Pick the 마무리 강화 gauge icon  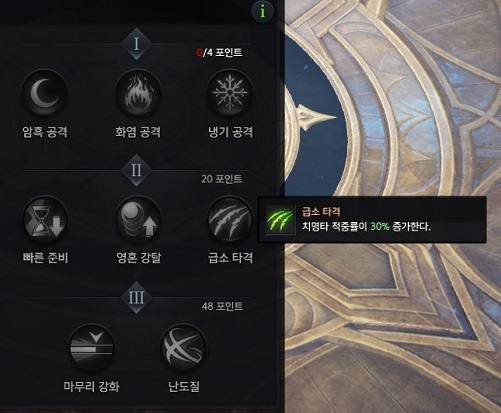(92, 347)
